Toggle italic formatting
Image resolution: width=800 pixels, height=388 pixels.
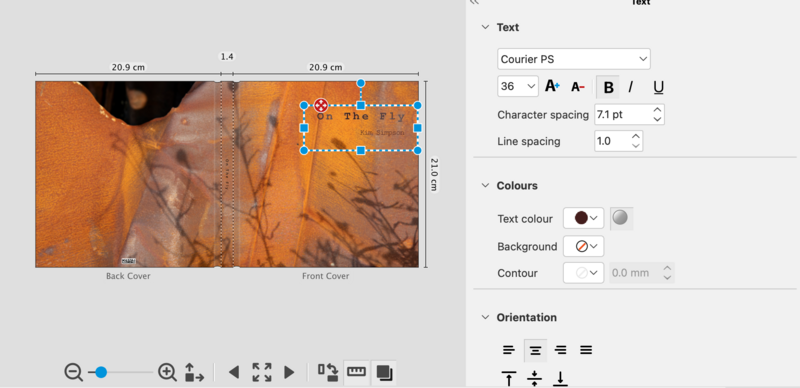point(631,87)
